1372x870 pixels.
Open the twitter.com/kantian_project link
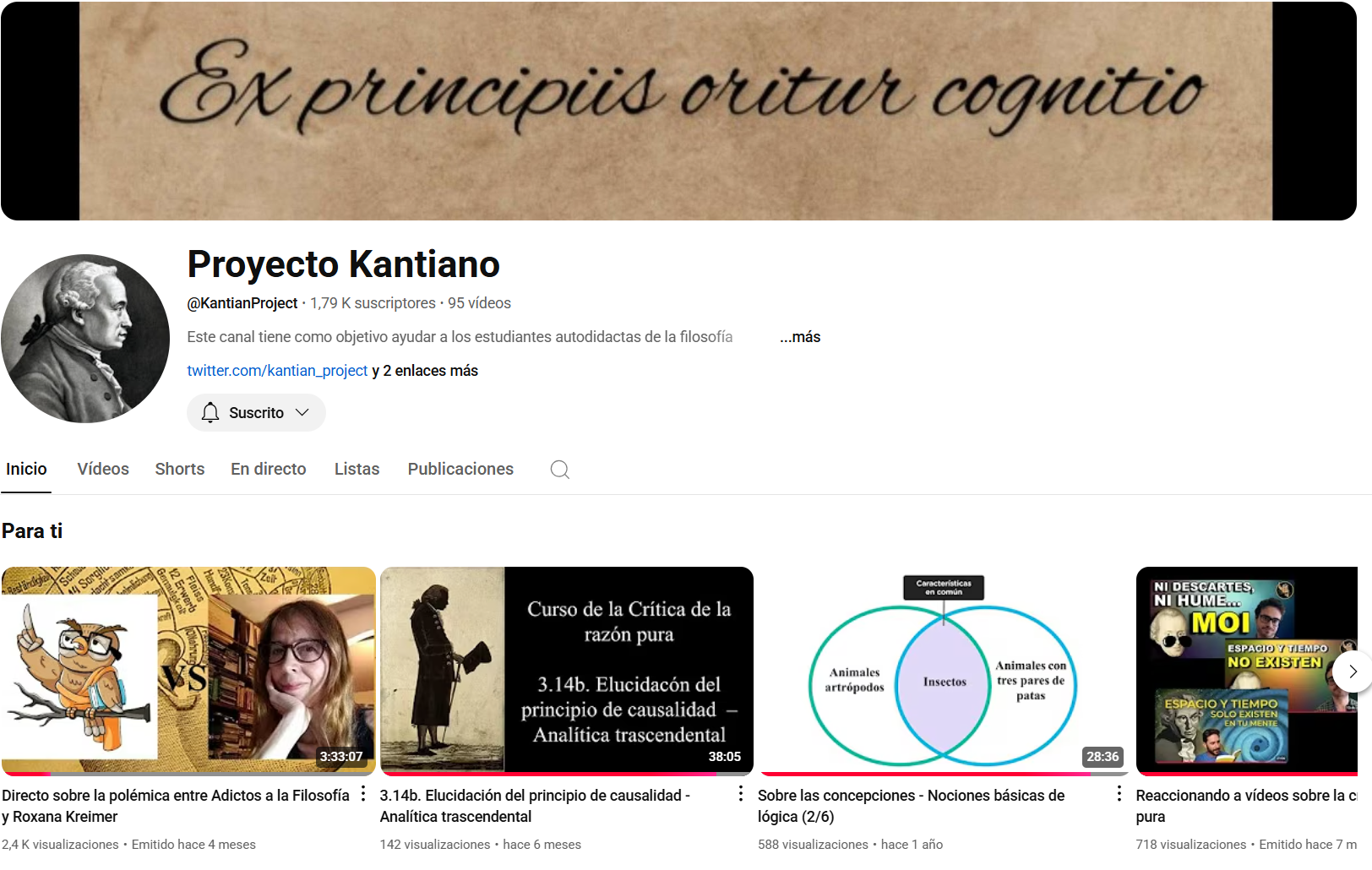click(x=277, y=371)
